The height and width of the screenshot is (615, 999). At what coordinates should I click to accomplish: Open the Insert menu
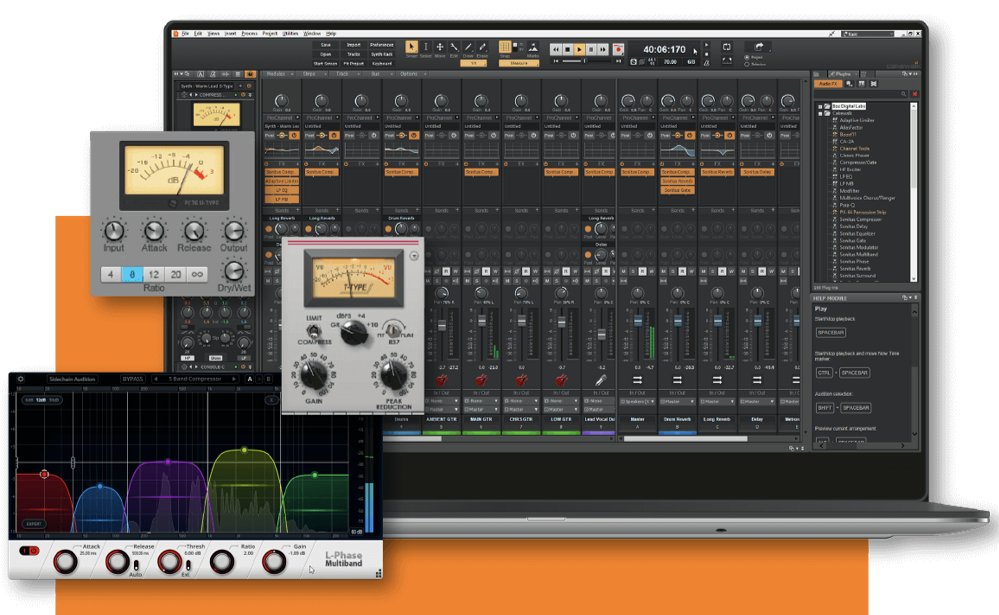pyautogui.click(x=230, y=33)
